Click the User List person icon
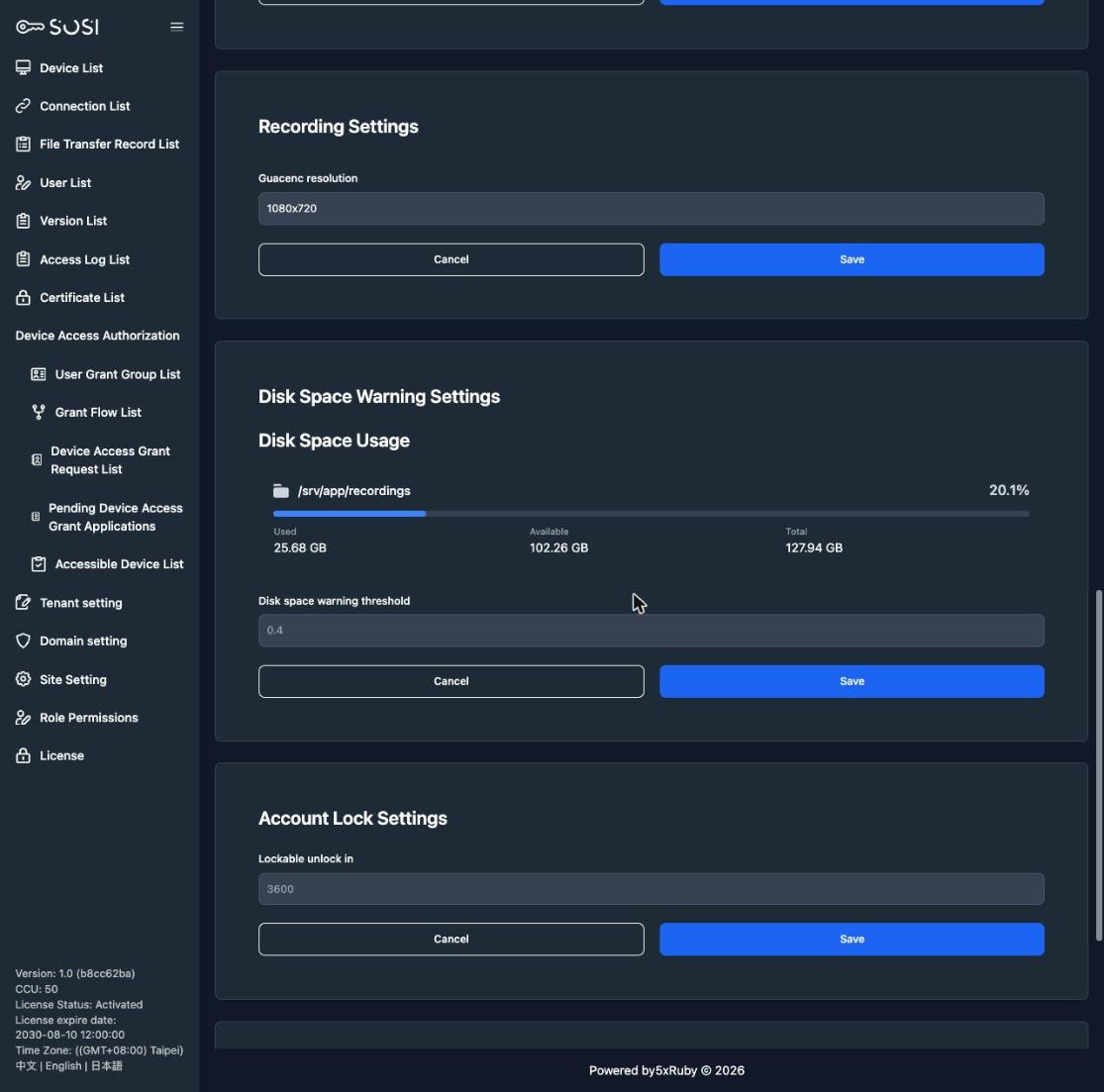Screen dimensions: 1104x1092 click(x=23, y=182)
